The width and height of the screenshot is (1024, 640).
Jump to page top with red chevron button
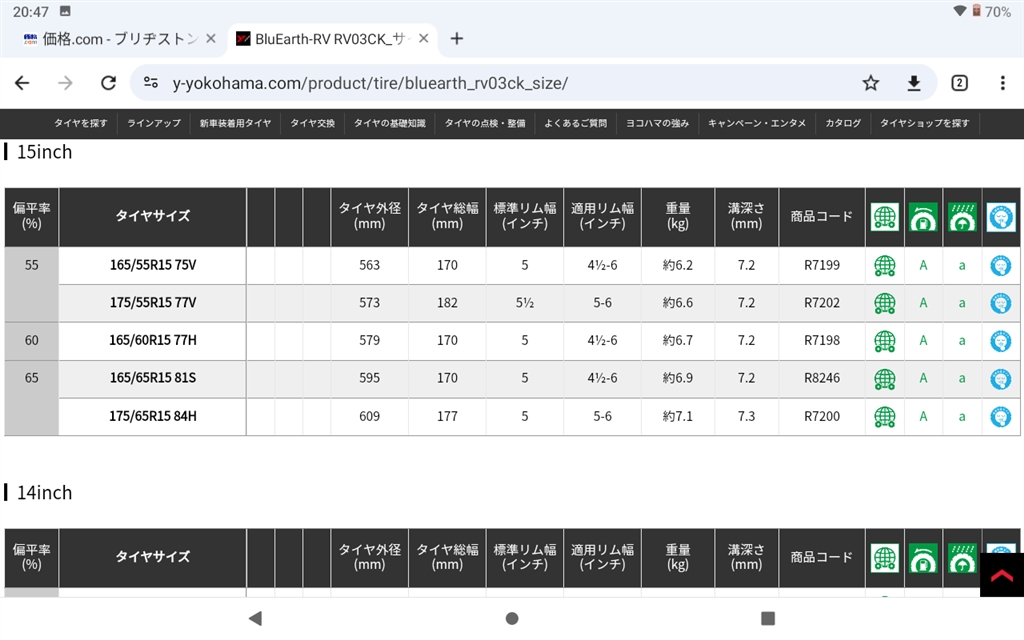(1002, 575)
